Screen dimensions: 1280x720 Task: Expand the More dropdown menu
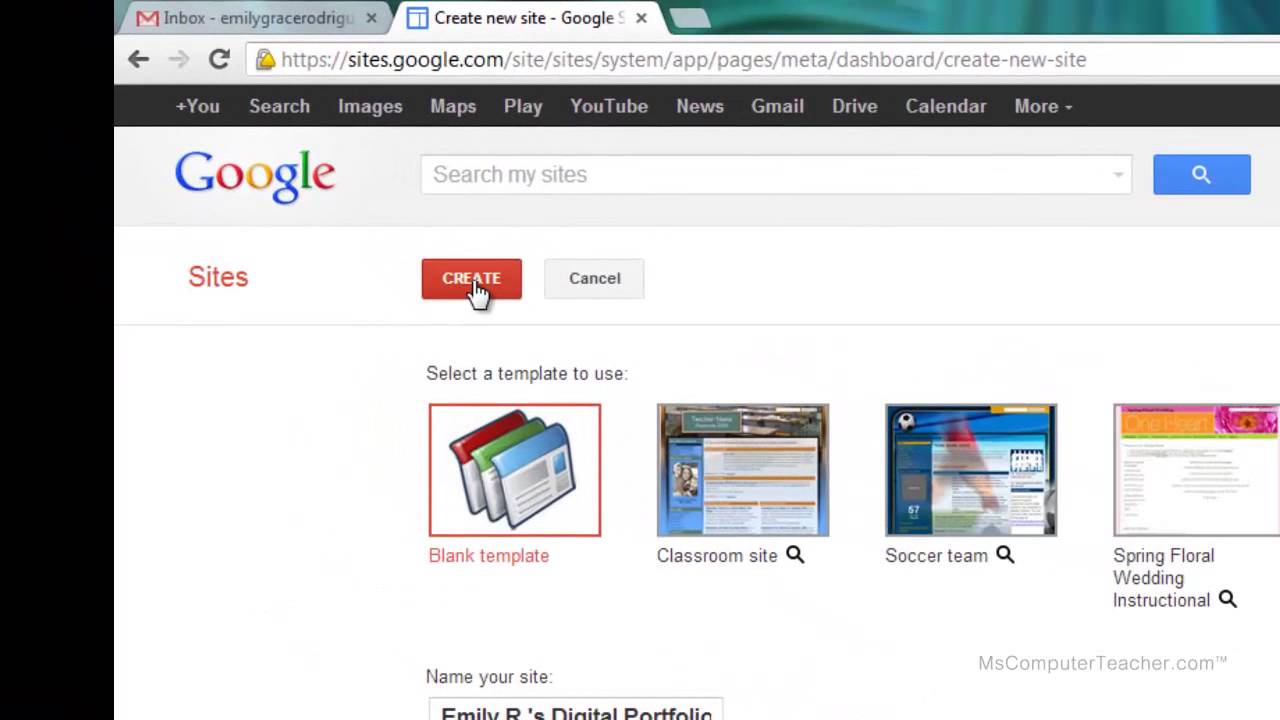1043,106
